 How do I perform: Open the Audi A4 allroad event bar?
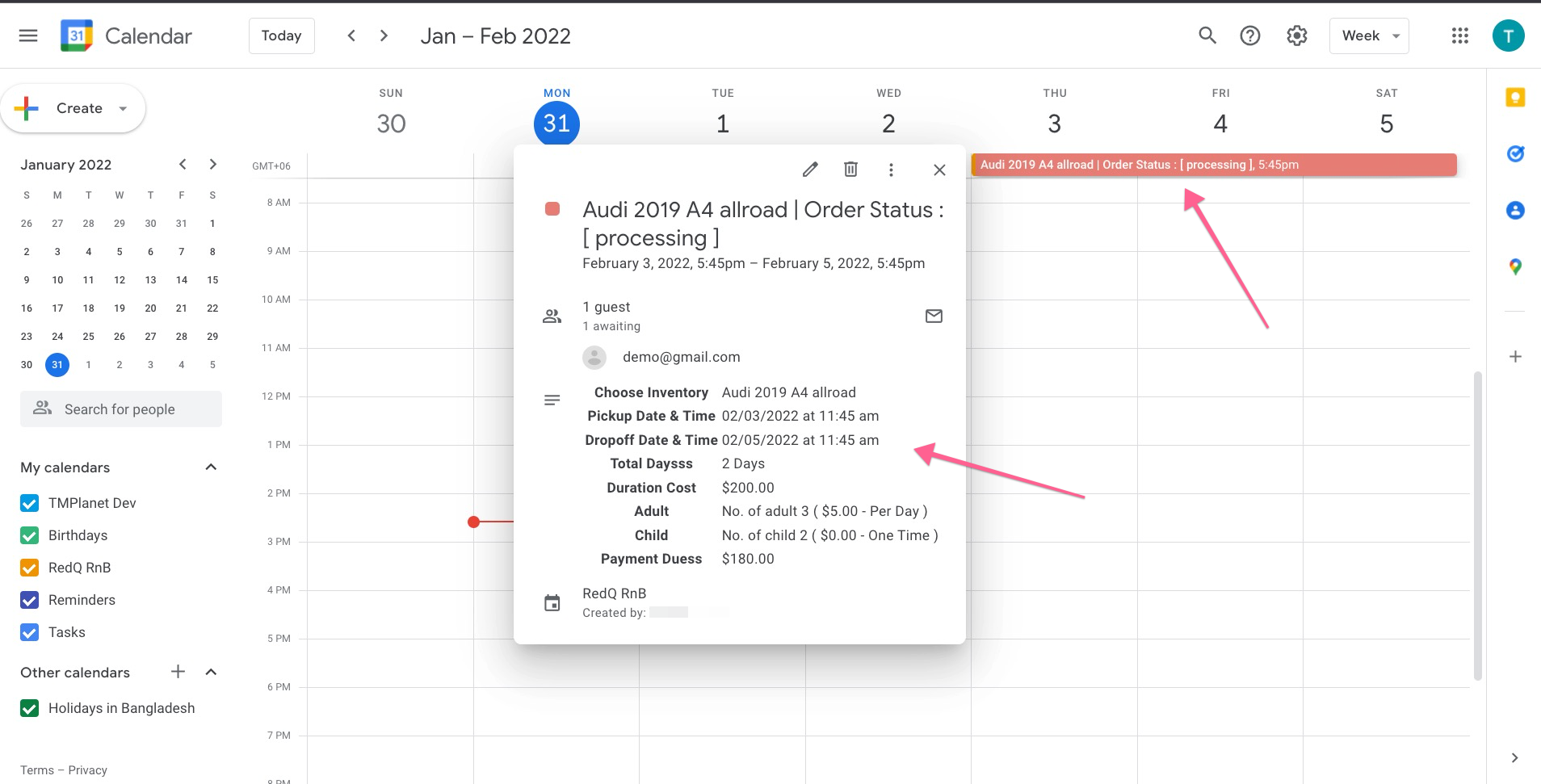[x=1214, y=165]
